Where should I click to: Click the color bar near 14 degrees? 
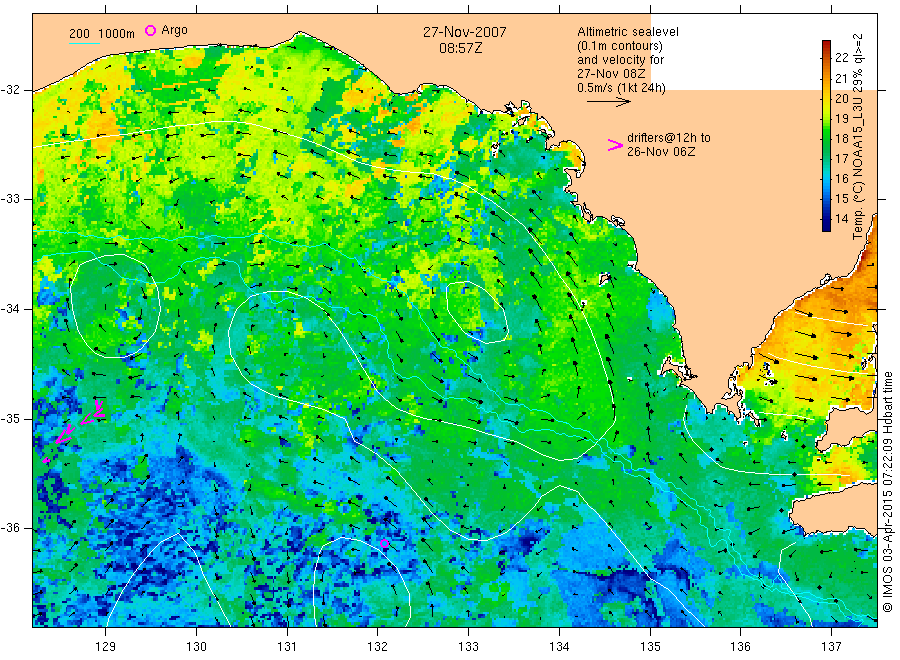tap(827, 219)
